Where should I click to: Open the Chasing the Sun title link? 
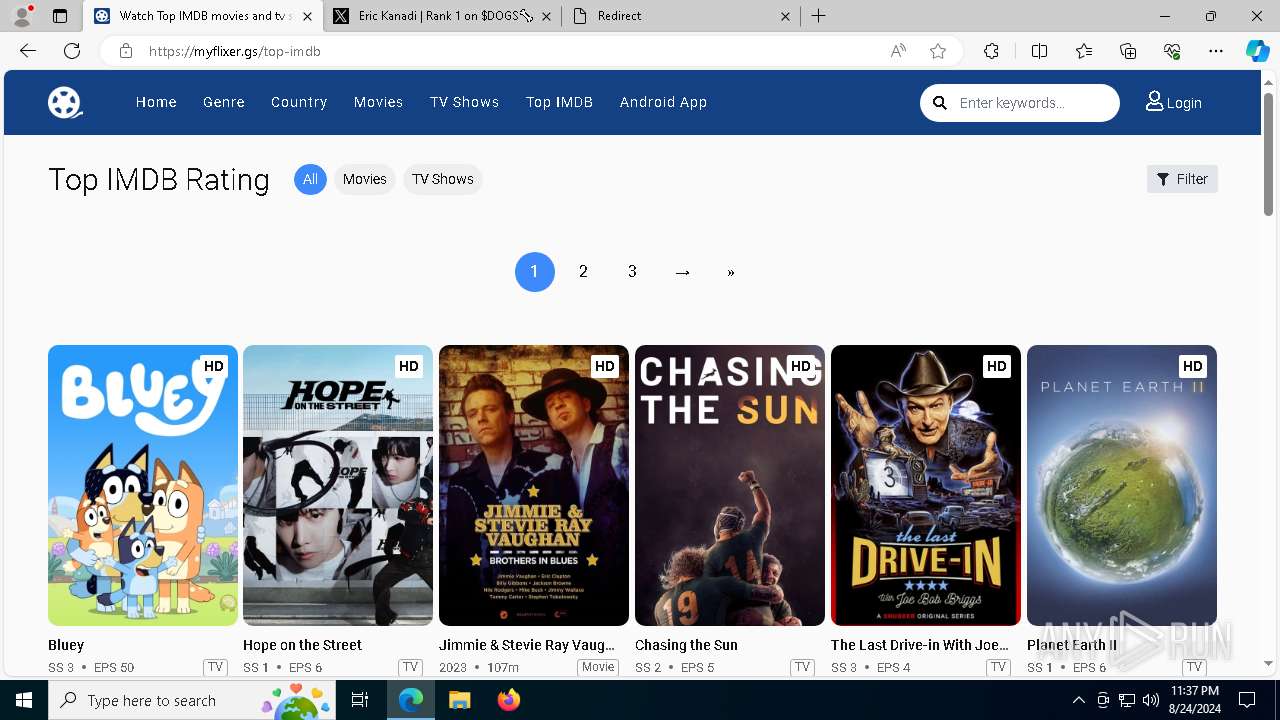(x=686, y=645)
